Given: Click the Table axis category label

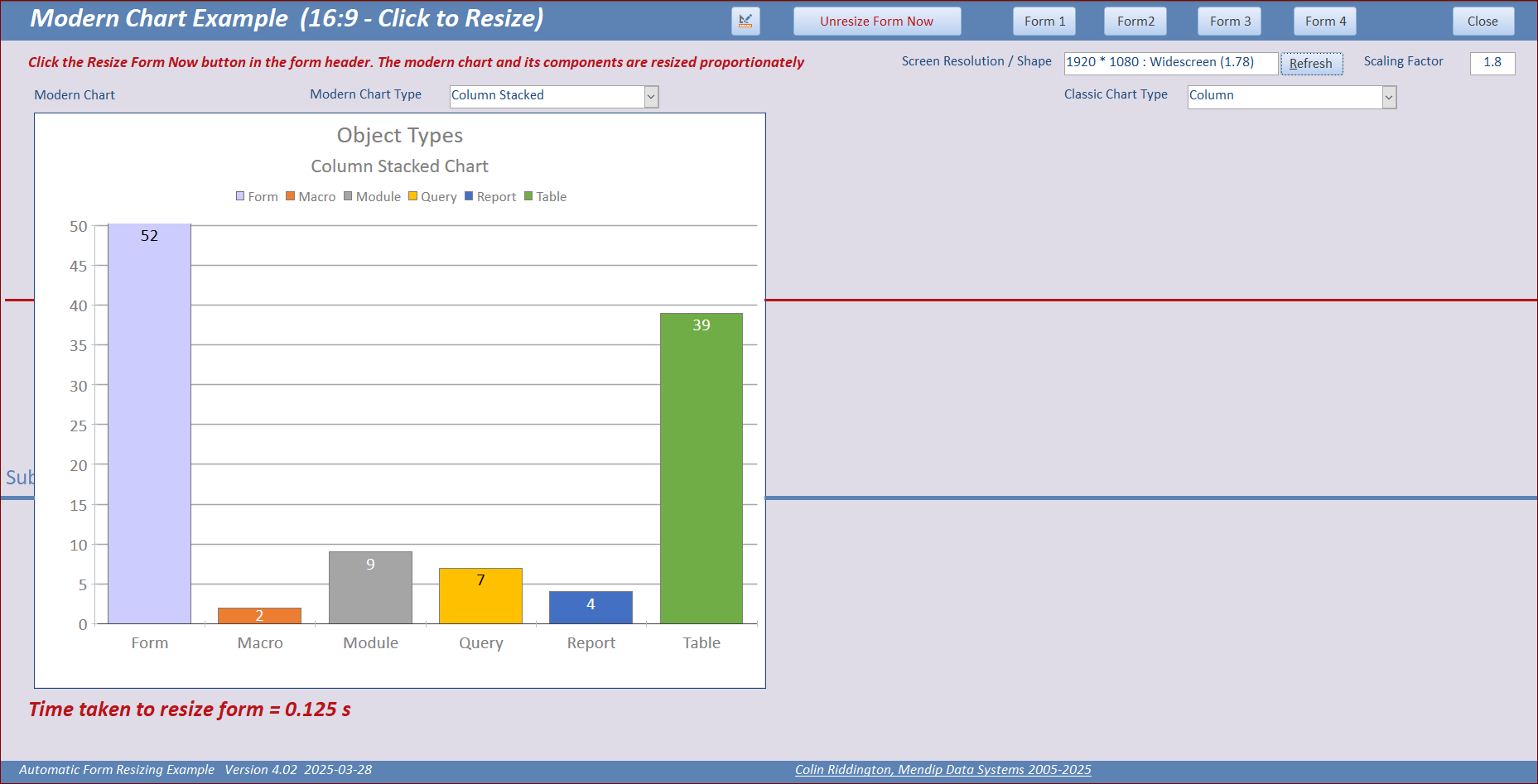Looking at the screenshot, I should coord(702,643).
